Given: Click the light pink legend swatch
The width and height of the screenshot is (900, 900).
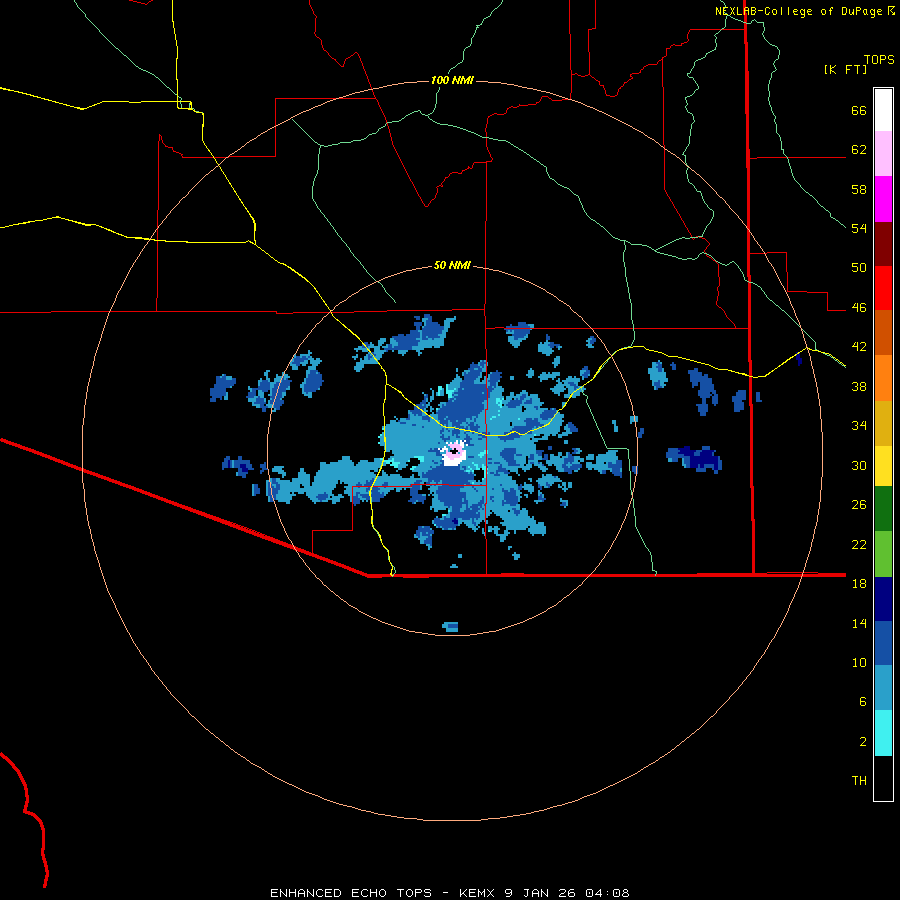Looking at the screenshot, I should pyautogui.click(x=883, y=153).
